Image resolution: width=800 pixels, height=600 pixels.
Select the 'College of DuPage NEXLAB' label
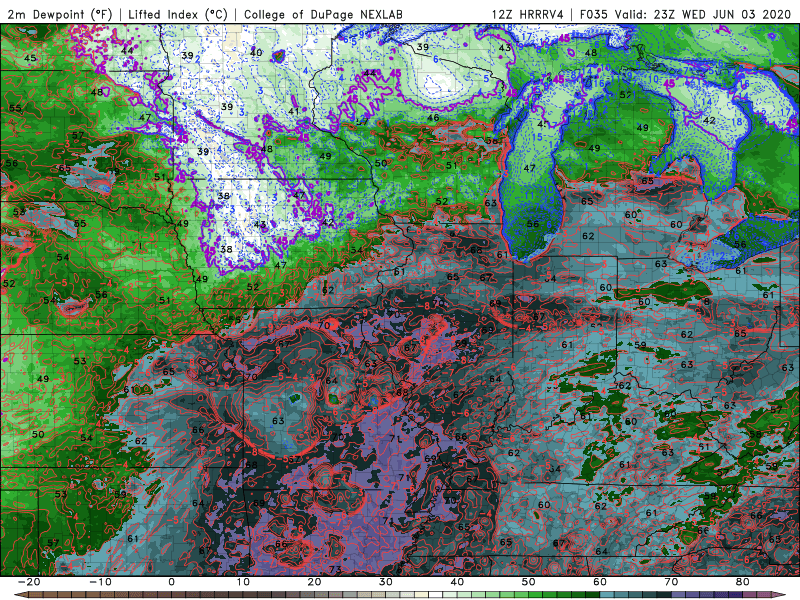pos(323,15)
